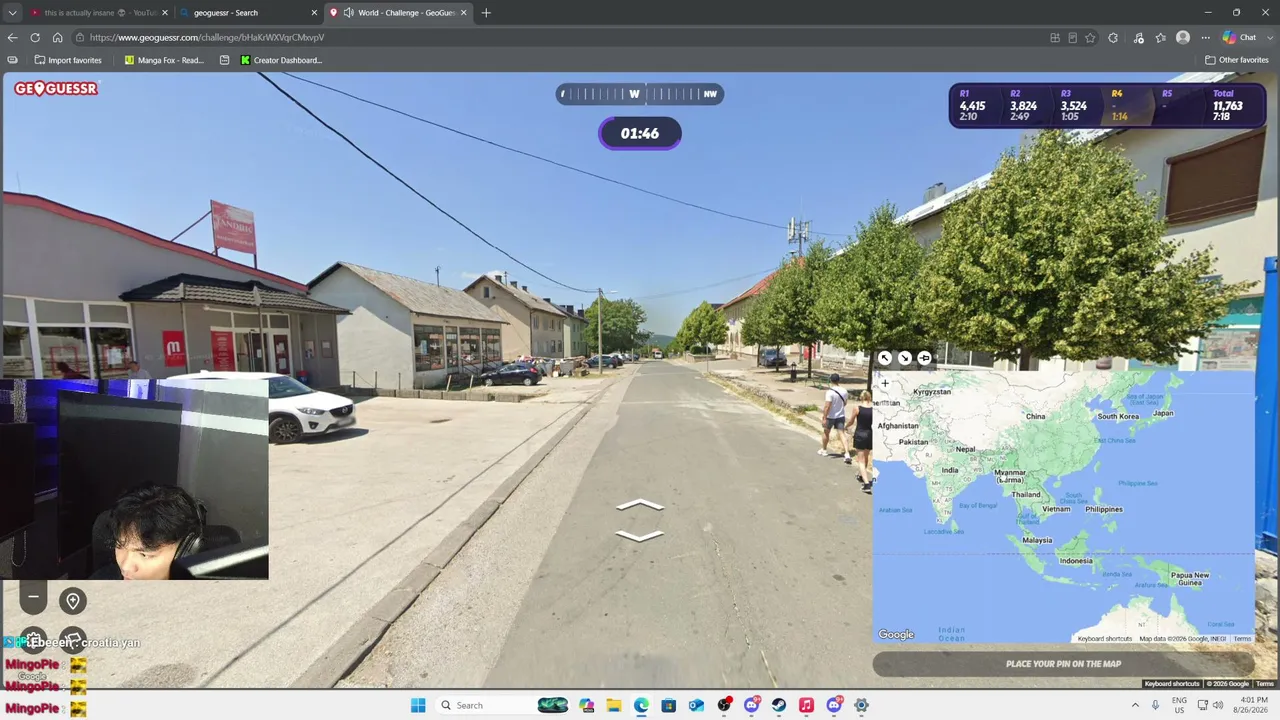Click the GeoGuessr logo

56,88
